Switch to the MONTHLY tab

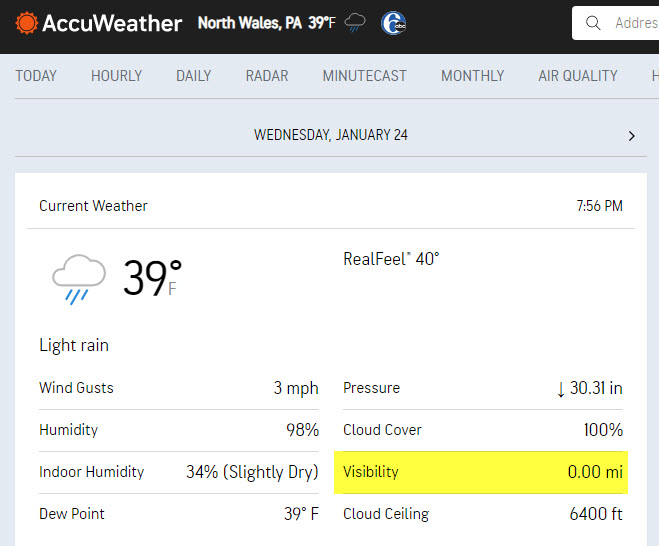472,76
